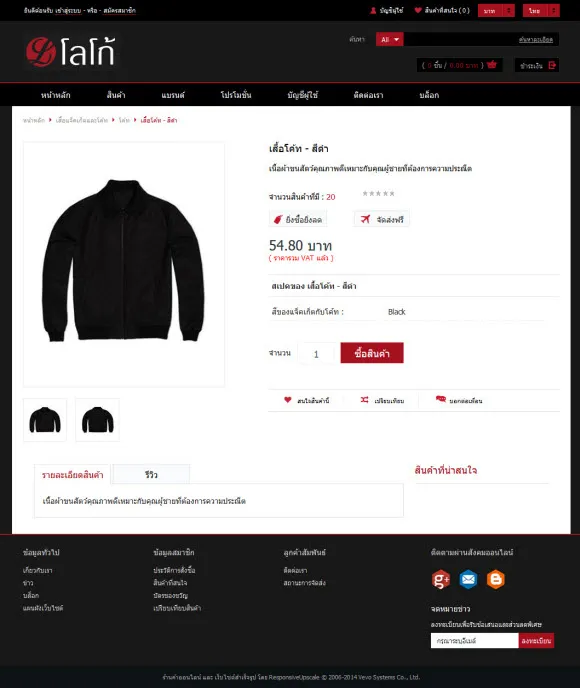Viewport: 580px width, 688px height.
Task: Click the Google Plus social icon
Action: coord(441,579)
